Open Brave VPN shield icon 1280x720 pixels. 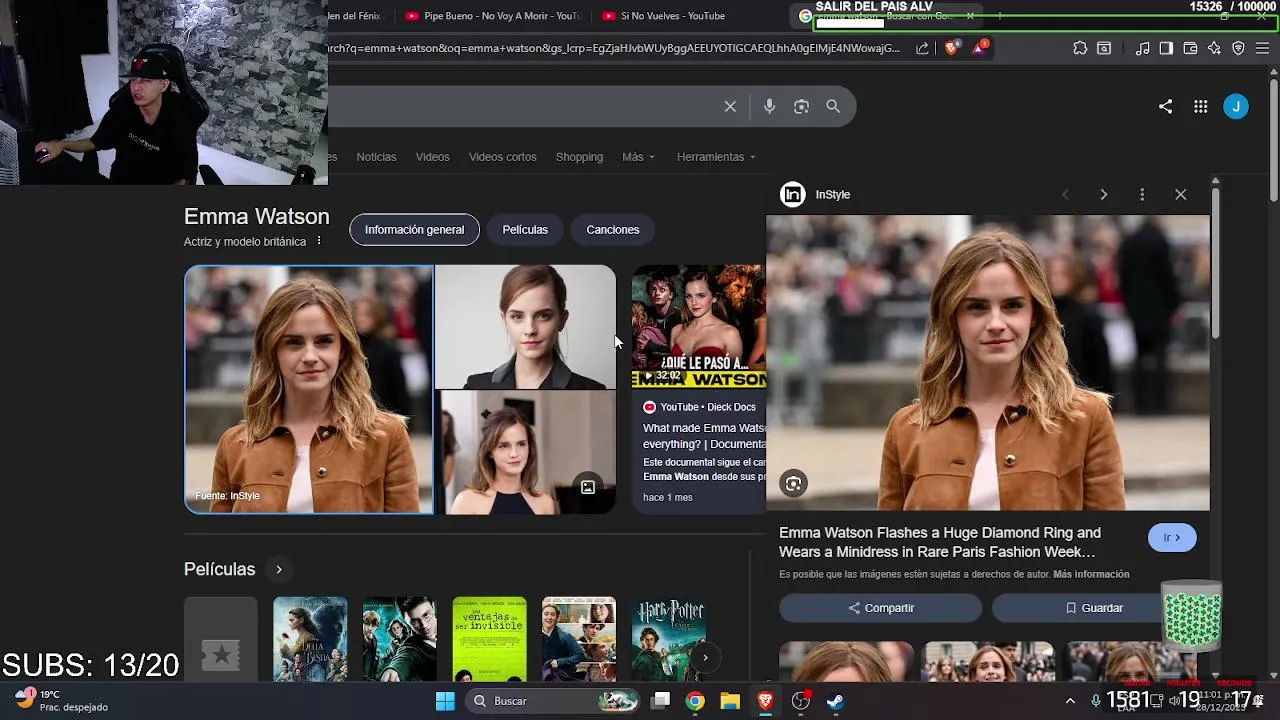[x=1238, y=48]
